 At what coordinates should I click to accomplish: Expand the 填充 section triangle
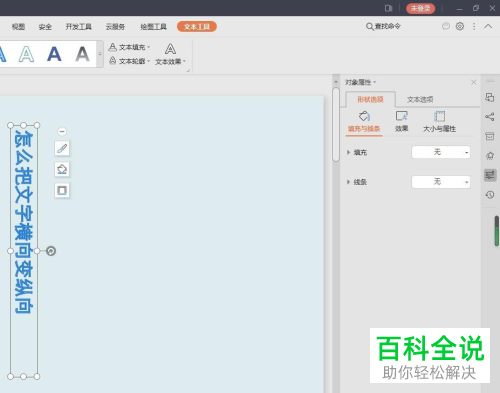click(x=348, y=152)
